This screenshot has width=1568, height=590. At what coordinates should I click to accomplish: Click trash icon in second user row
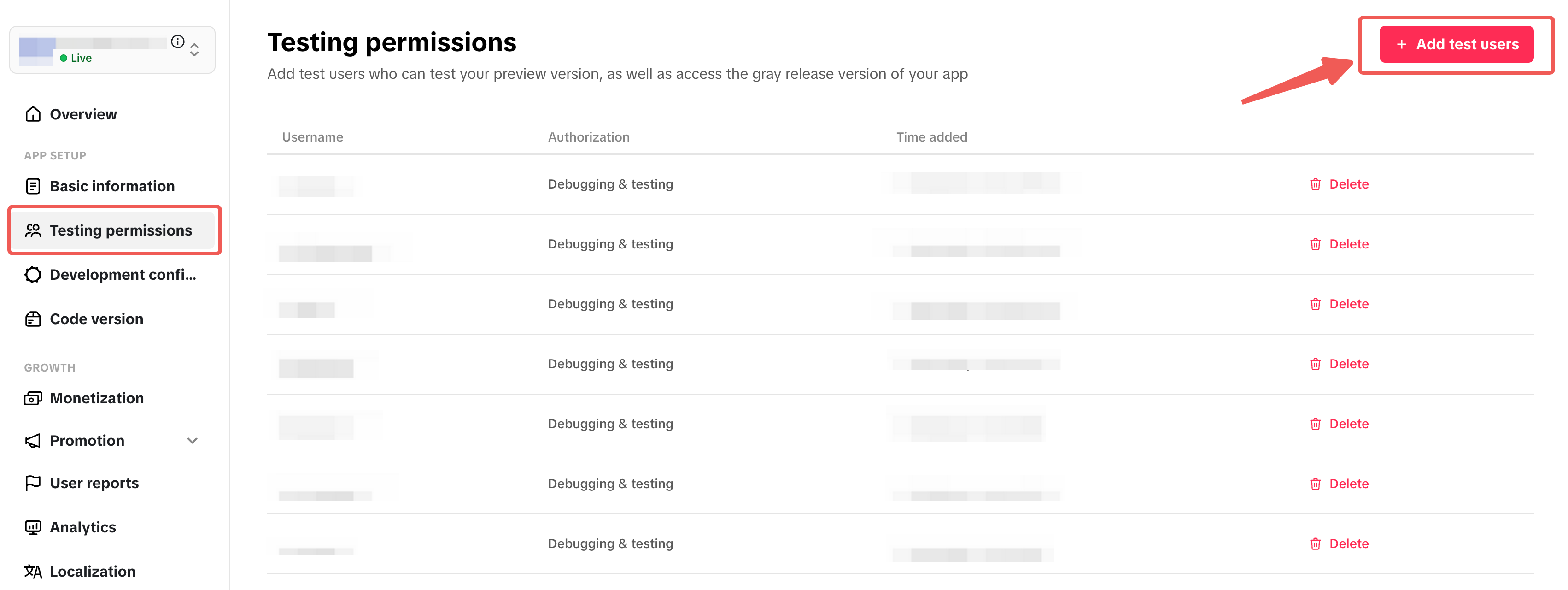pyautogui.click(x=1316, y=244)
